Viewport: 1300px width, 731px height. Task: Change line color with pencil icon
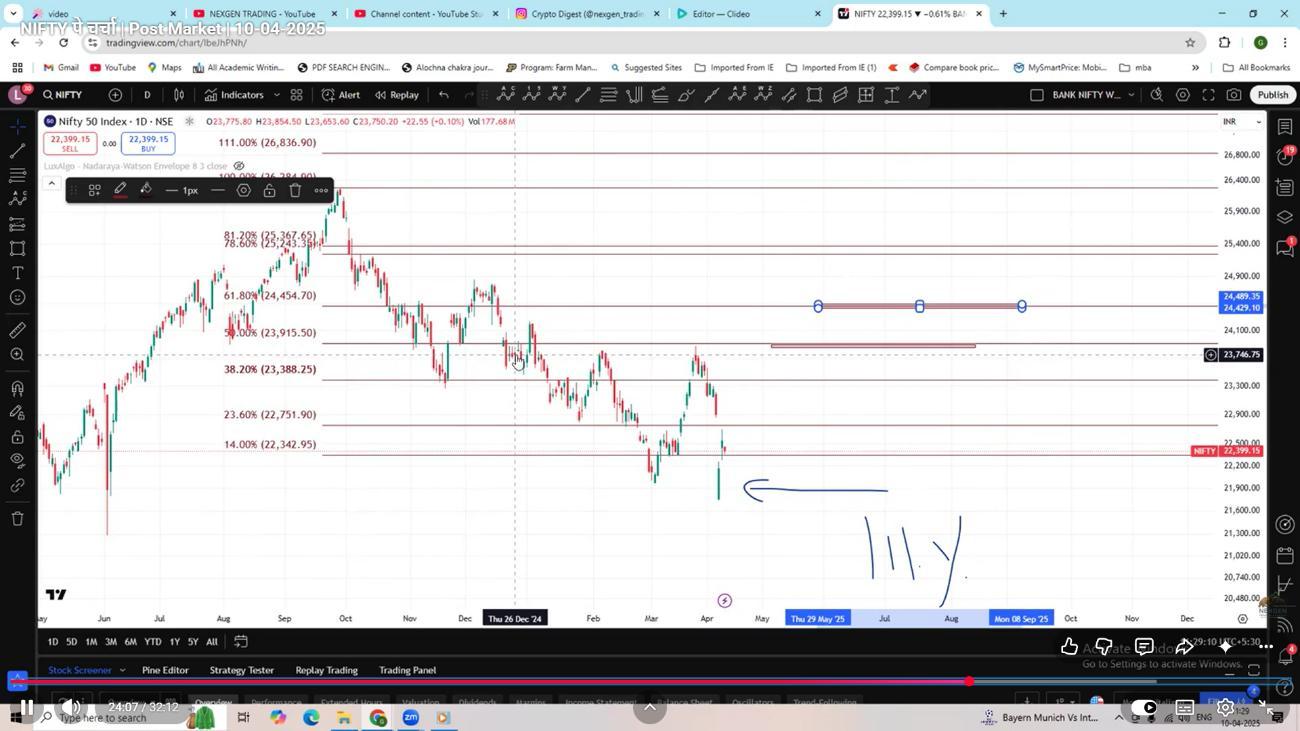pos(120,190)
